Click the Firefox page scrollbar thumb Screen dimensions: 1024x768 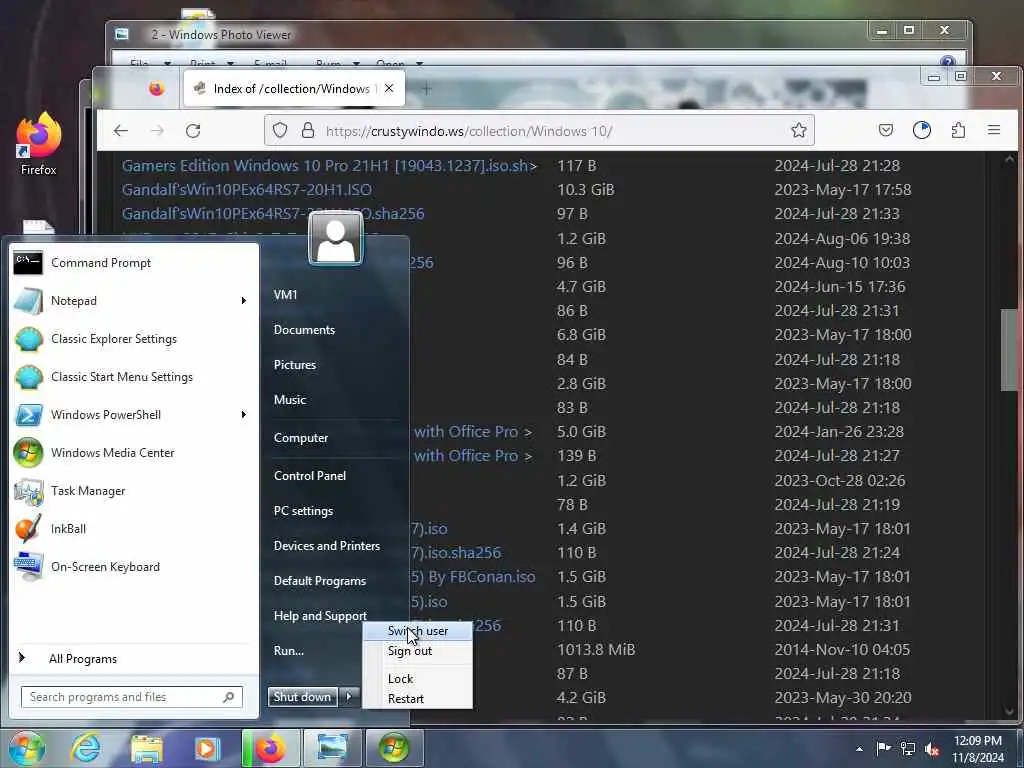pyautogui.click(x=1010, y=349)
